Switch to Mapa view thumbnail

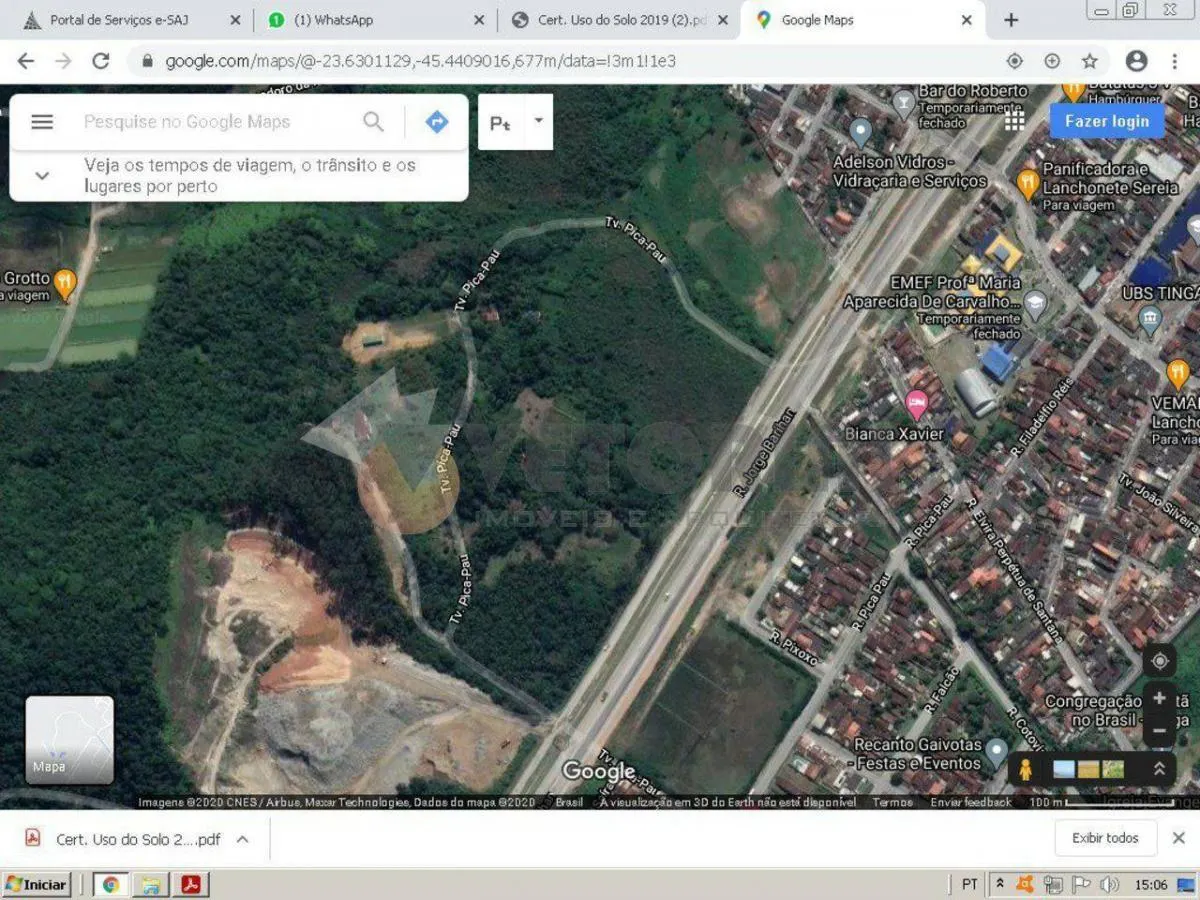pyautogui.click(x=69, y=740)
